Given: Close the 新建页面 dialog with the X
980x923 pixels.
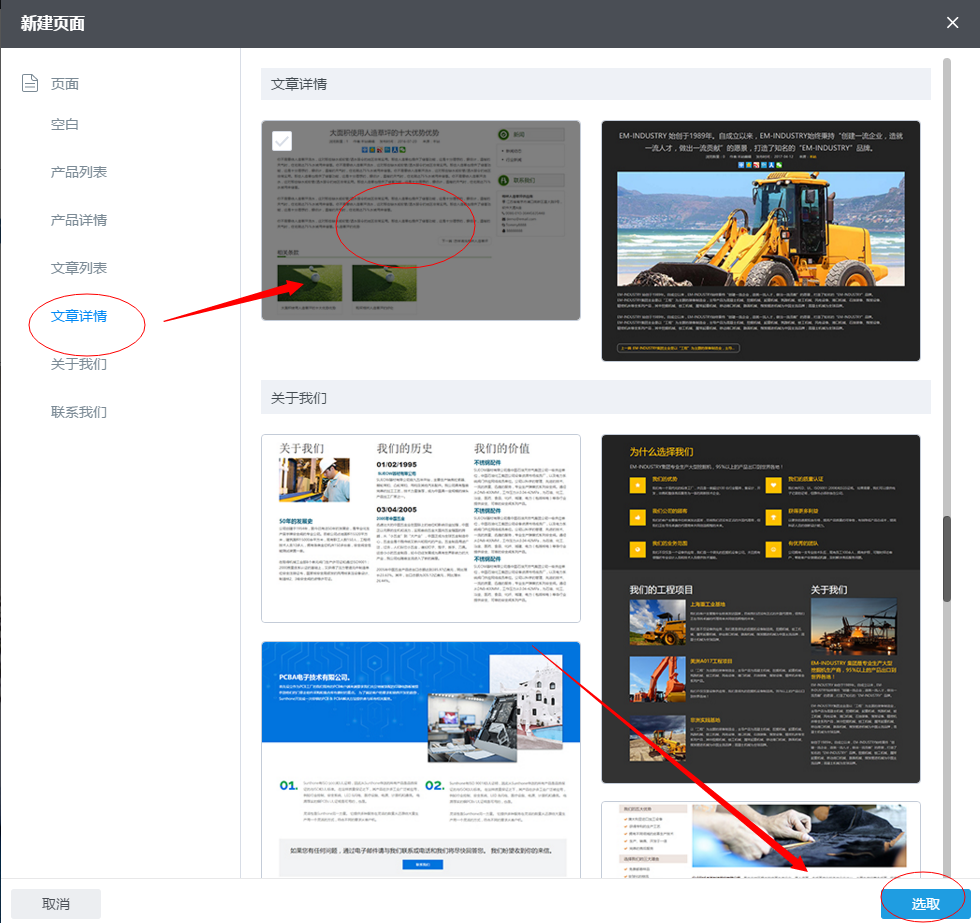Looking at the screenshot, I should [x=952, y=23].
